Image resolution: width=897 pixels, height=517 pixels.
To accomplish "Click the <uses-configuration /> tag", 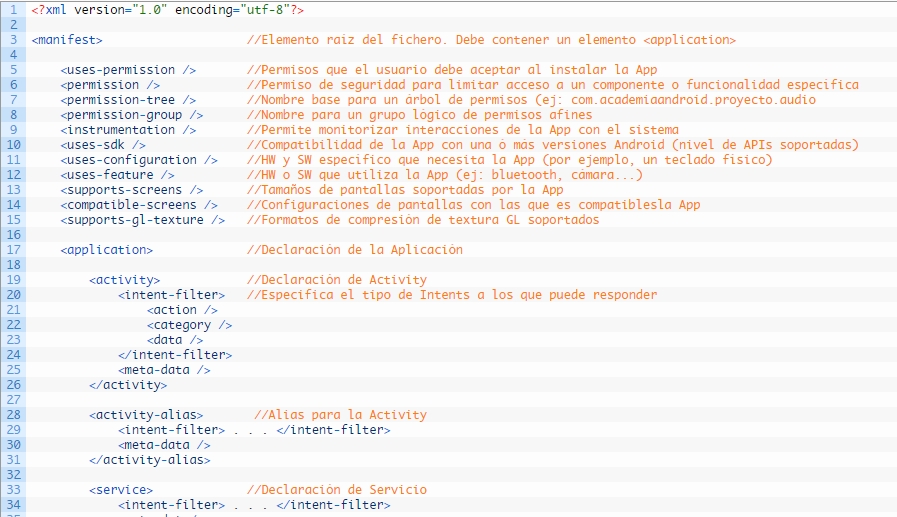I will [x=139, y=160].
